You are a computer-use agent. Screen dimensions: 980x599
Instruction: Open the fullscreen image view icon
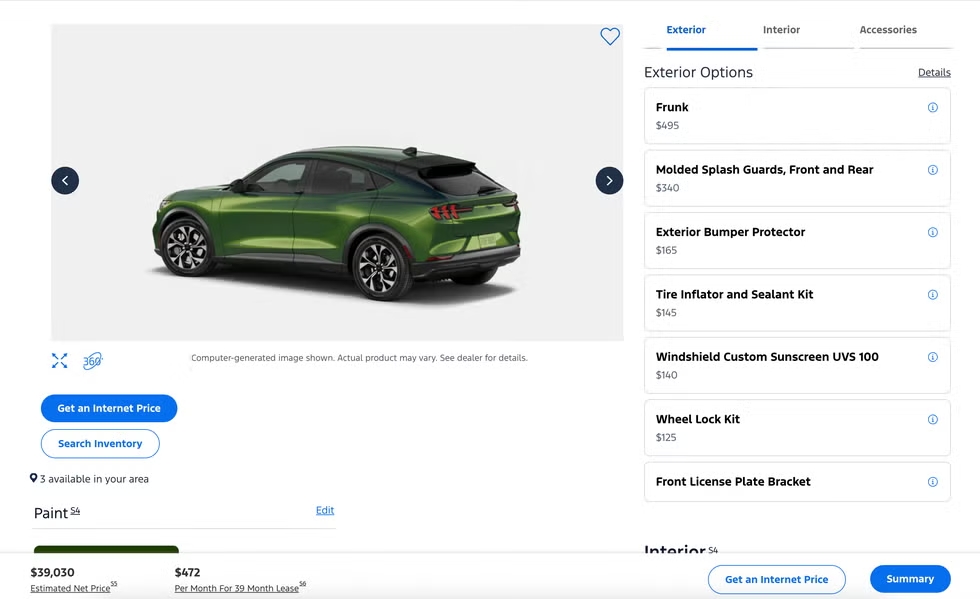[x=59, y=360]
